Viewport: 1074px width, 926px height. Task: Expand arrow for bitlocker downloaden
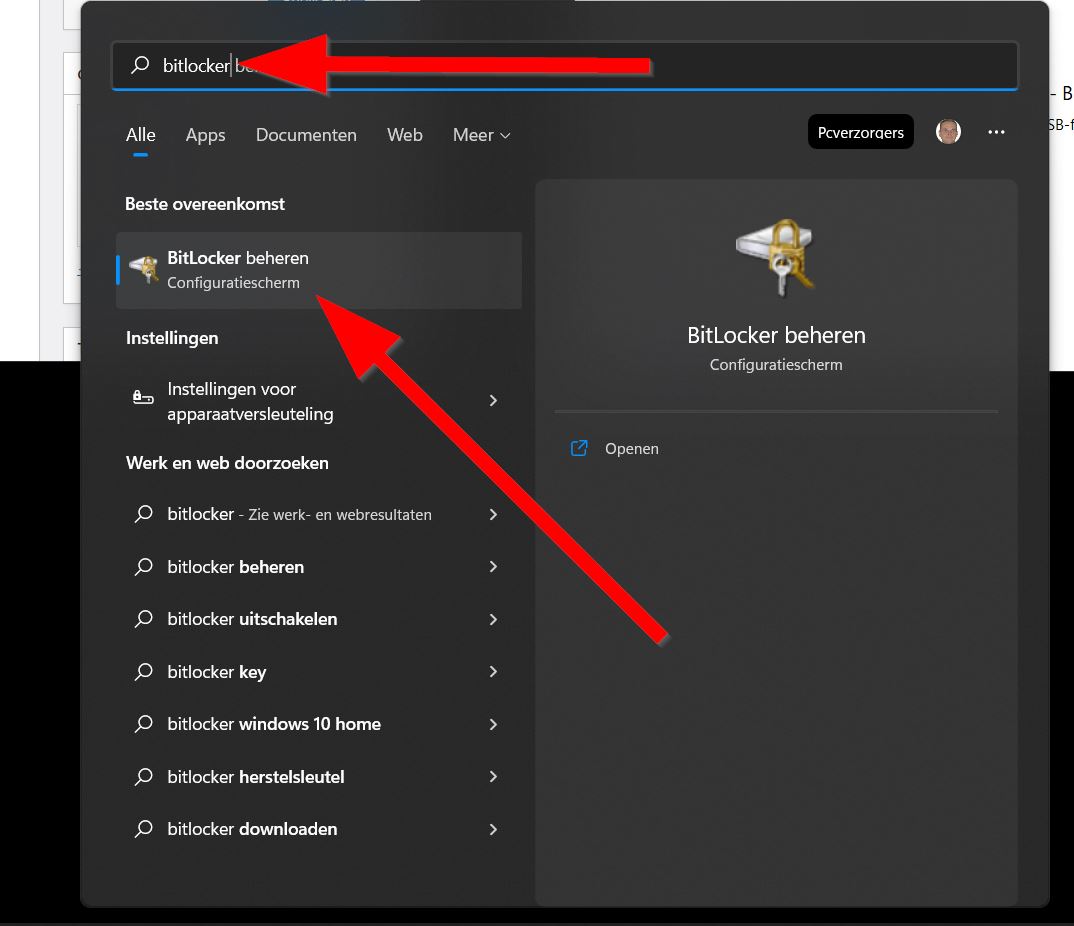tap(493, 829)
